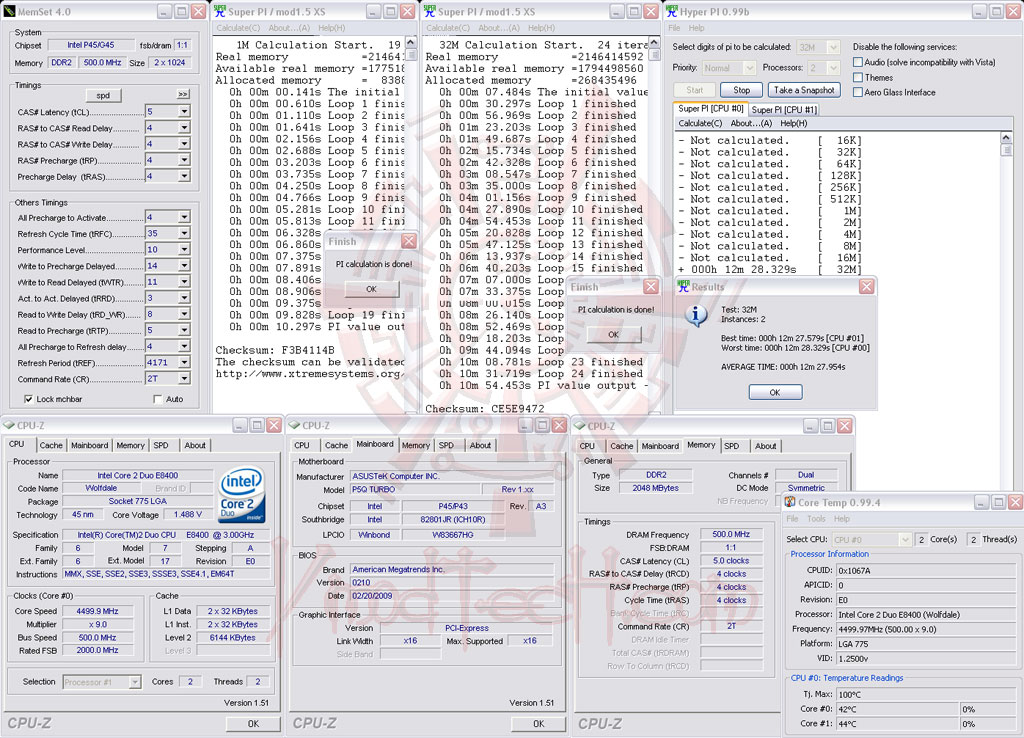Close the 32M Finish dialog
1024x738 pixels.
click(651, 287)
